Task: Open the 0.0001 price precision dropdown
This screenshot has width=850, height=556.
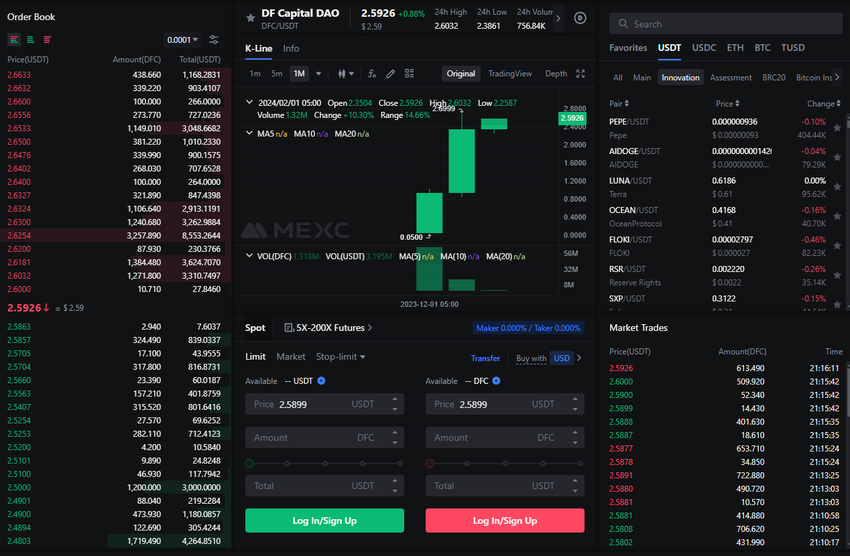Action: (182, 40)
